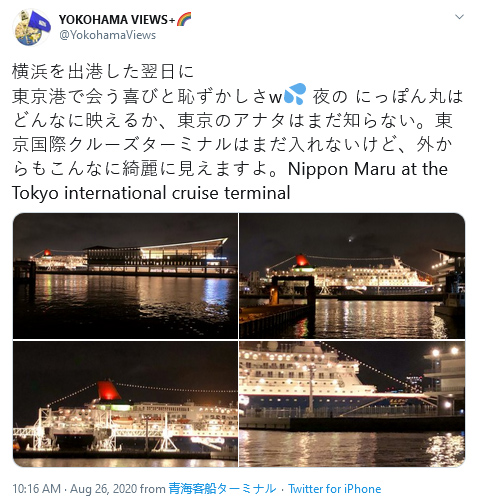Click the line beginning 京国際クルーズターミナル
Viewport: 478px width, 504px height.
coord(232,145)
